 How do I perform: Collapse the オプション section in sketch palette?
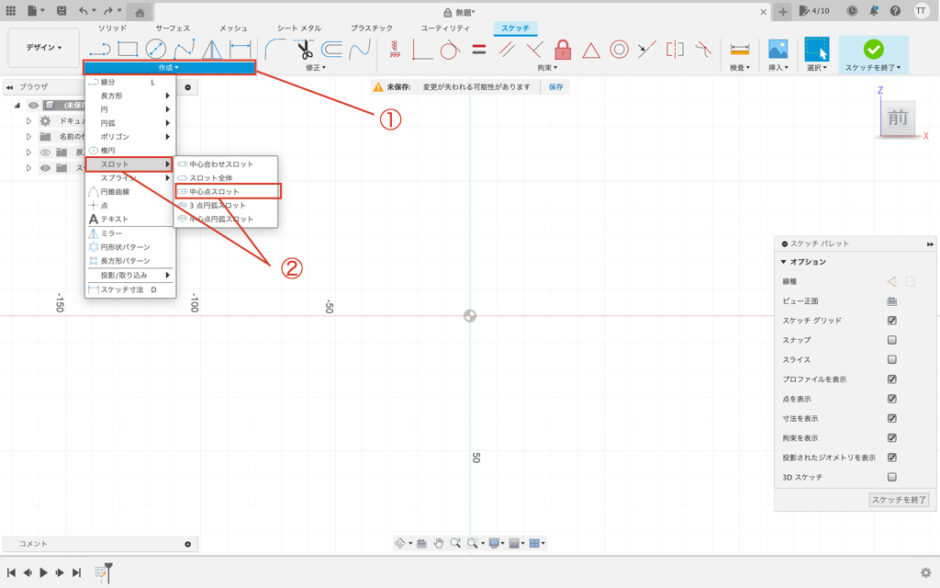[785, 262]
